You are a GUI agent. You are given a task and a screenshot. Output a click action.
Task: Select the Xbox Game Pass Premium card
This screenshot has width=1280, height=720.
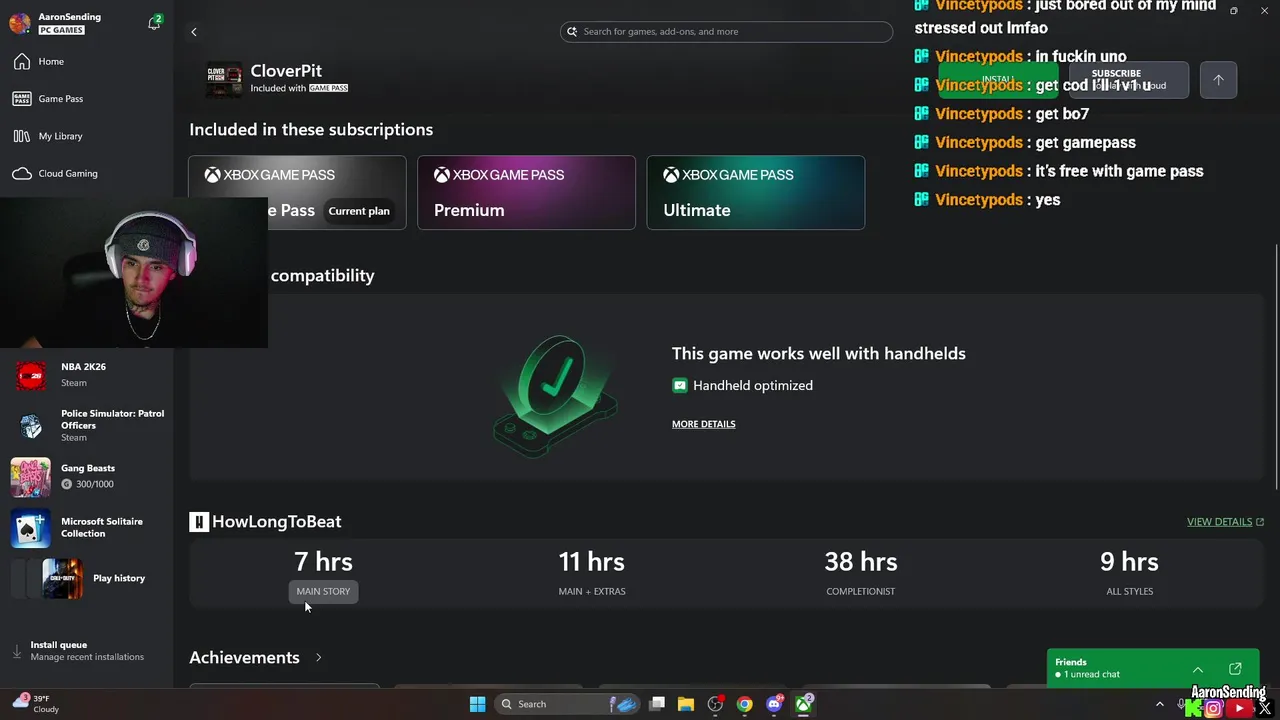coord(526,192)
